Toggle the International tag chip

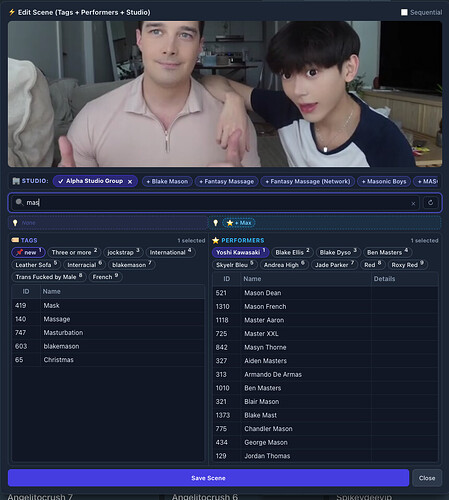(x=170, y=252)
